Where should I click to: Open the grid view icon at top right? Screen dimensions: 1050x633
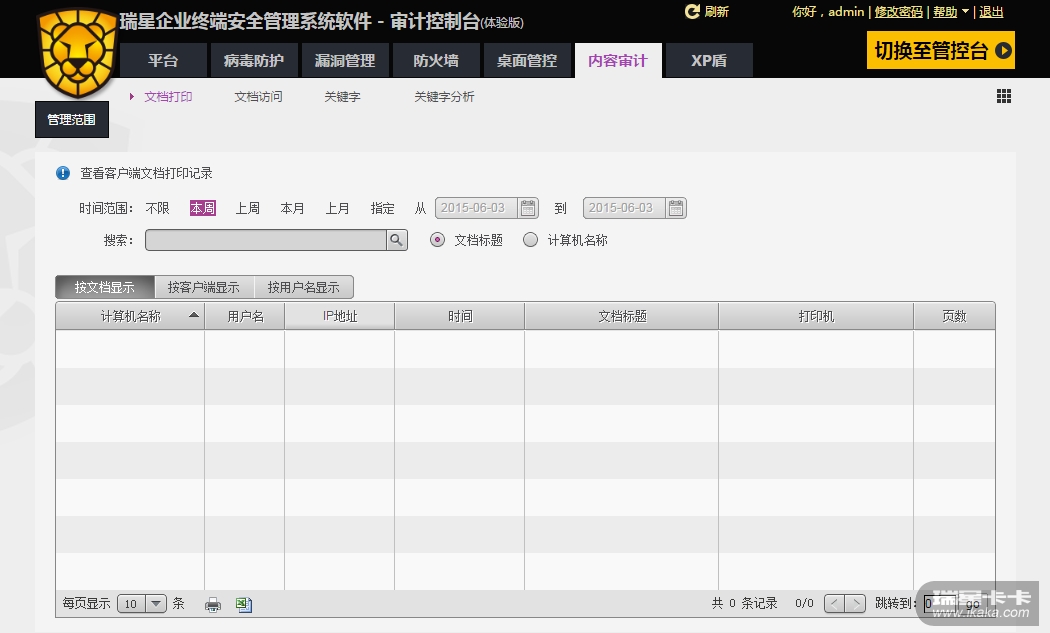(1004, 97)
